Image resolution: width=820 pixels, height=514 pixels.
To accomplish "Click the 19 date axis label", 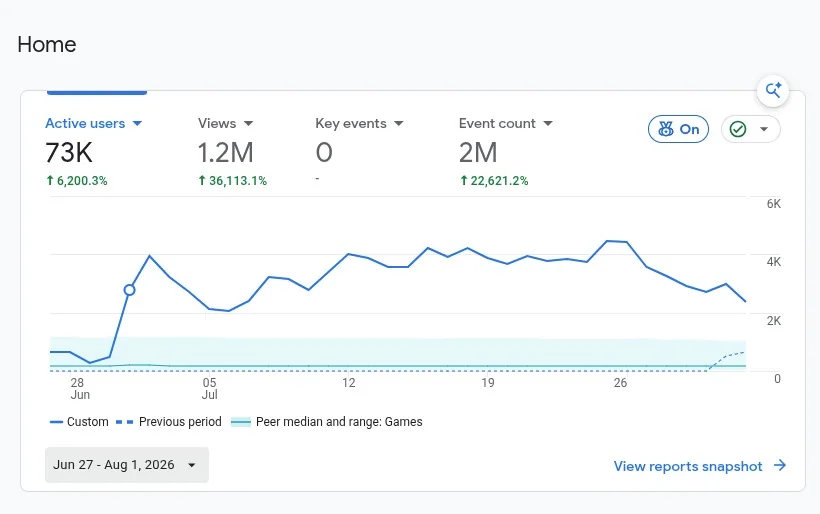I will tap(488, 383).
